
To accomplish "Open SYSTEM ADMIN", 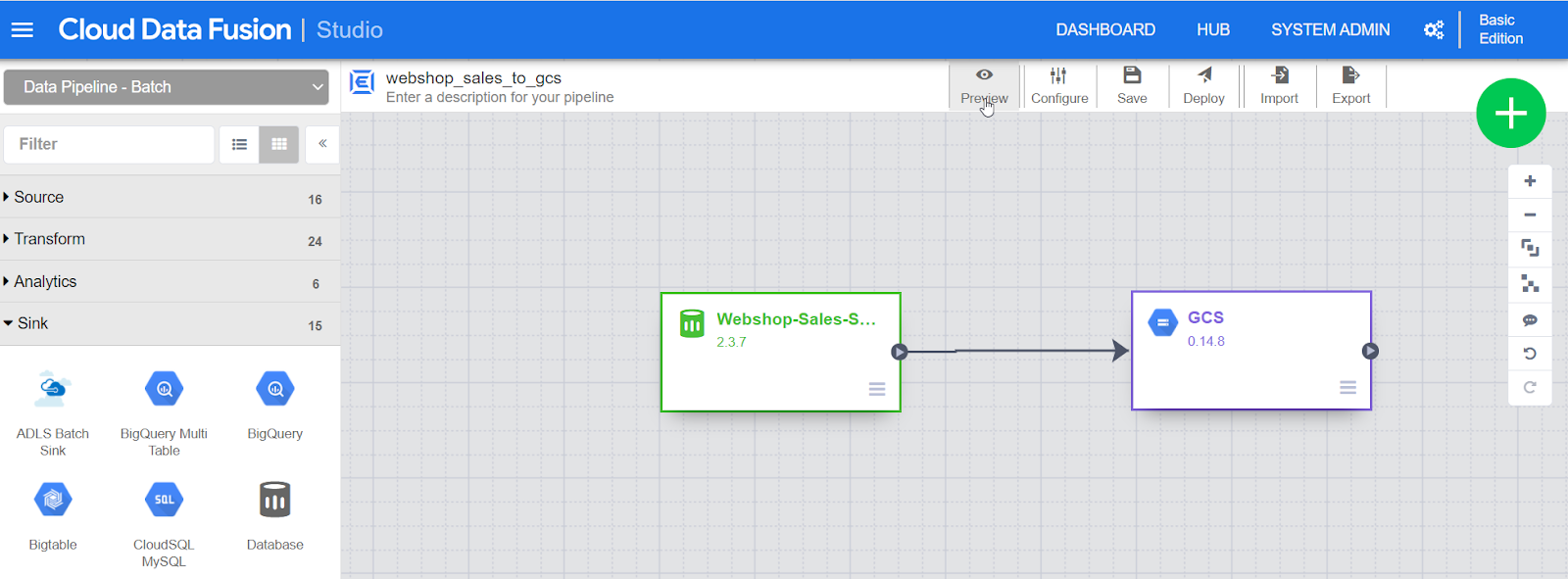I will coord(1330,30).
